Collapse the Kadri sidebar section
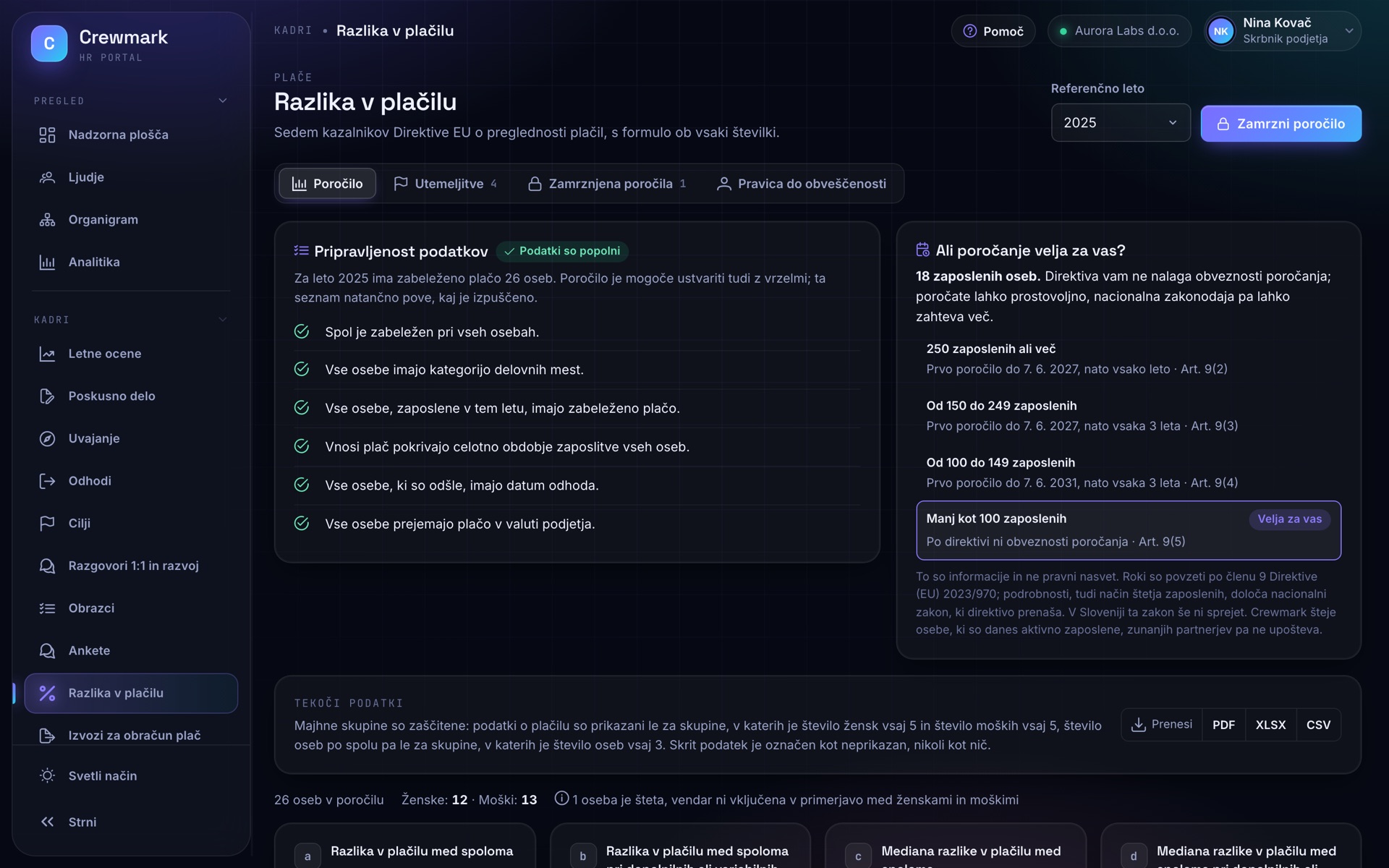Image resolution: width=1389 pixels, height=868 pixels. (223, 319)
